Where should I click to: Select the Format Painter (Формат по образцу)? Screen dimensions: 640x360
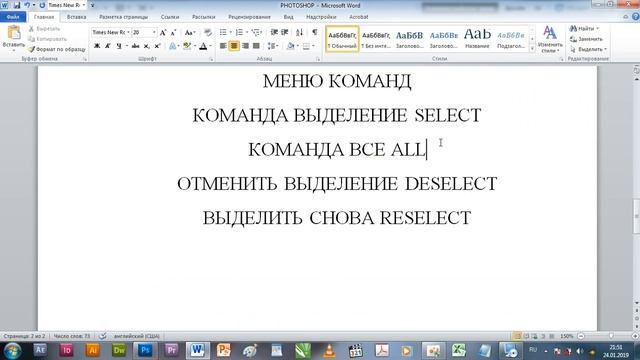(57, 49)
